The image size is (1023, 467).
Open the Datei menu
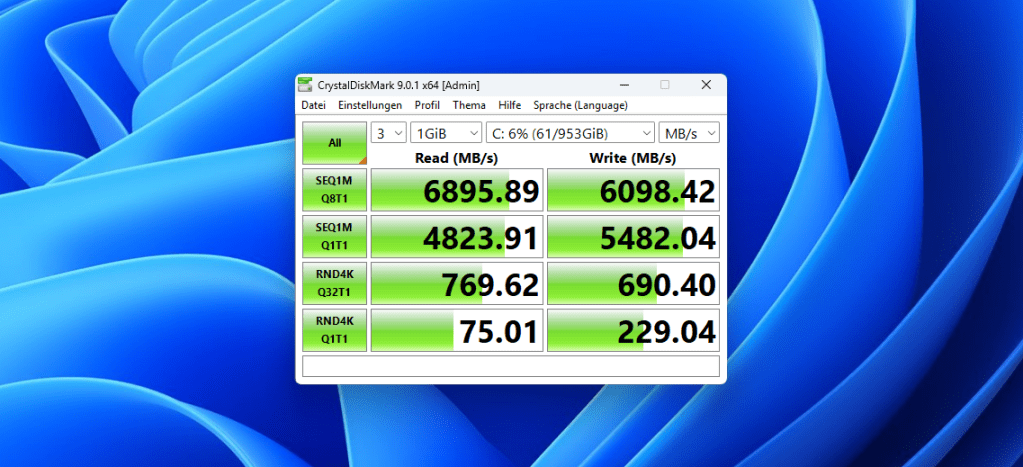click(313, 105)
